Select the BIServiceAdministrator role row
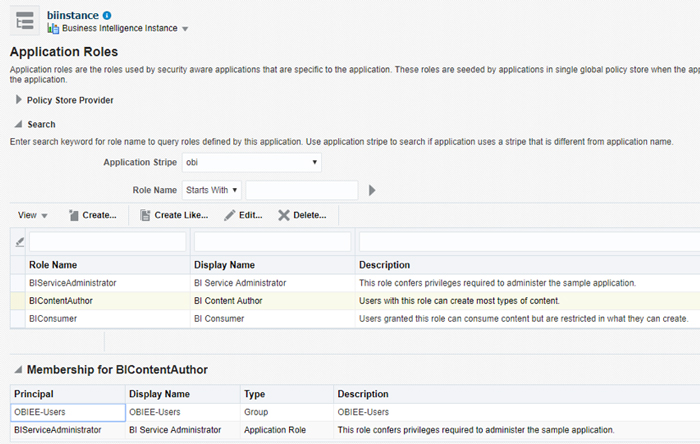 pos(355,283)
